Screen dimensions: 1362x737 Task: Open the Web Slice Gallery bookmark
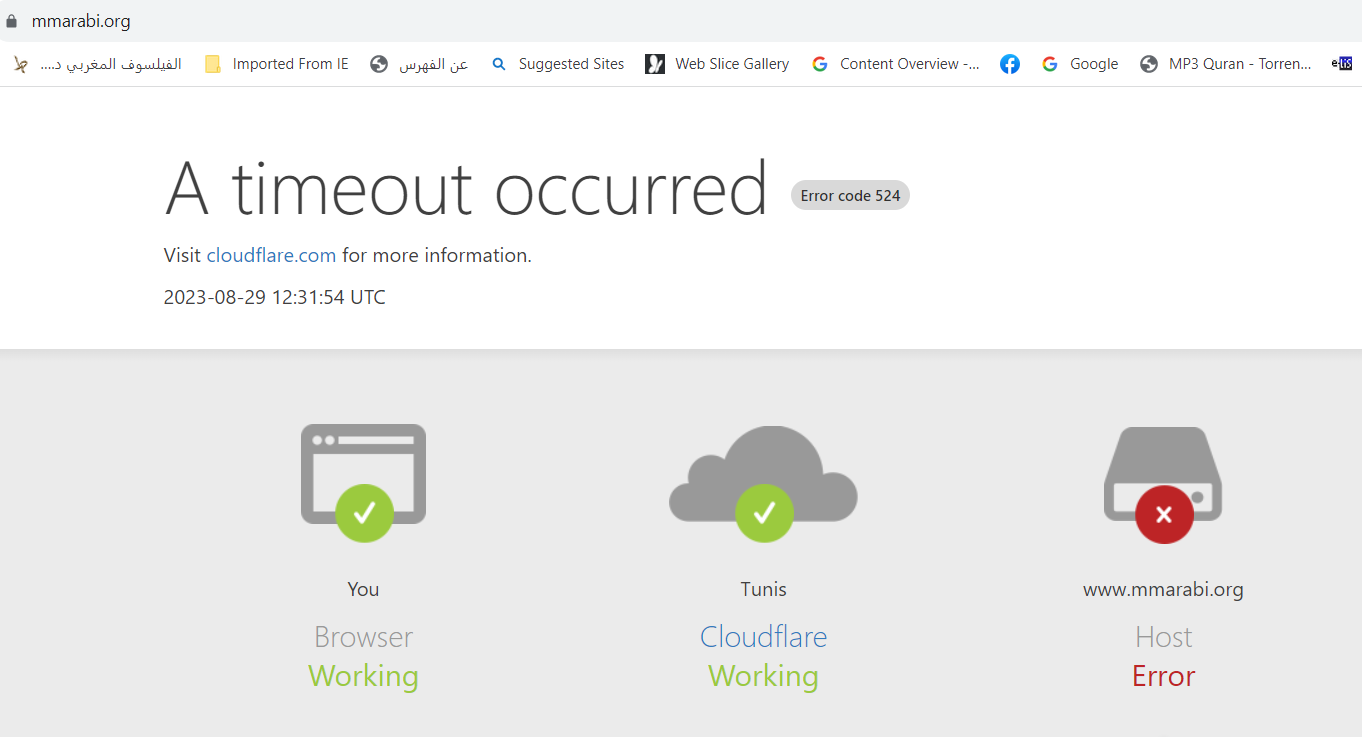(x=717, y=64)
